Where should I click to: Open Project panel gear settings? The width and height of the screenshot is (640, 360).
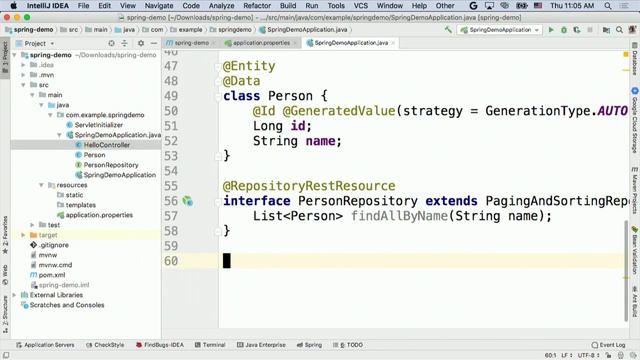click(141, 43)
